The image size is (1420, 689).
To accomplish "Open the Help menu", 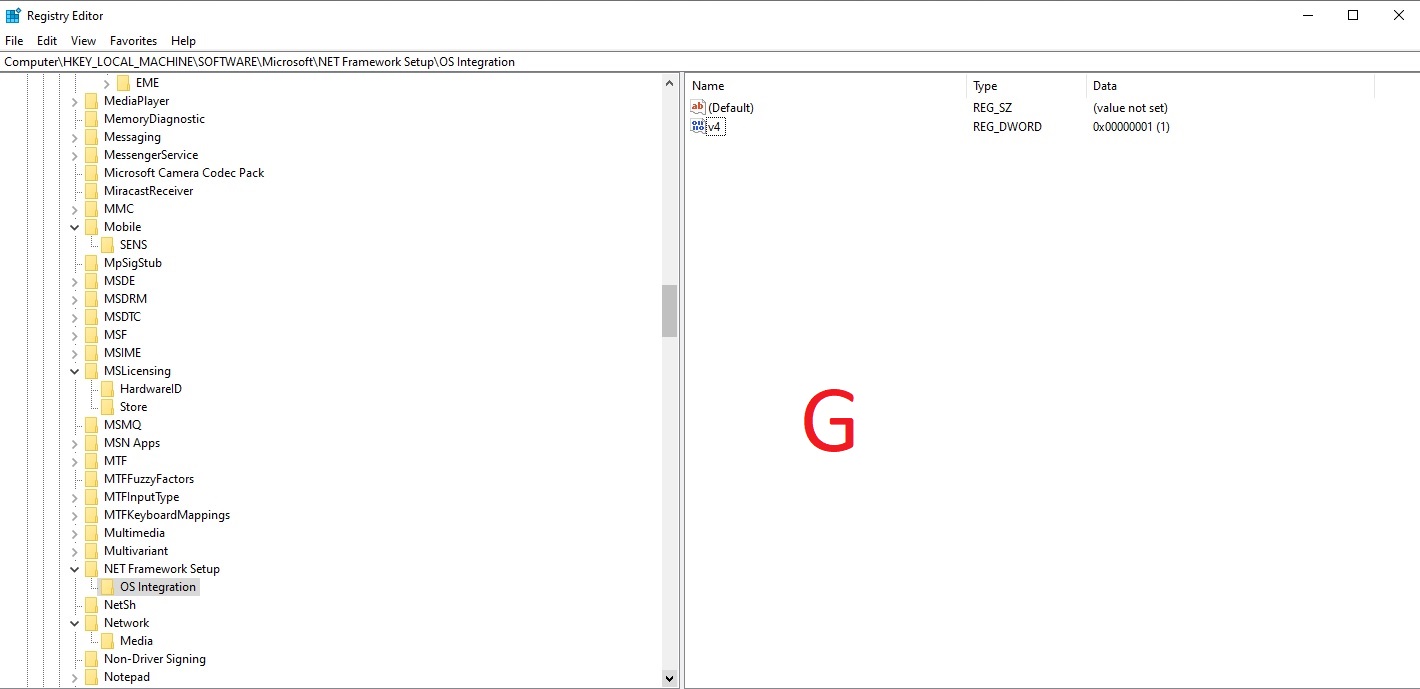I will (x=183, y=41).
